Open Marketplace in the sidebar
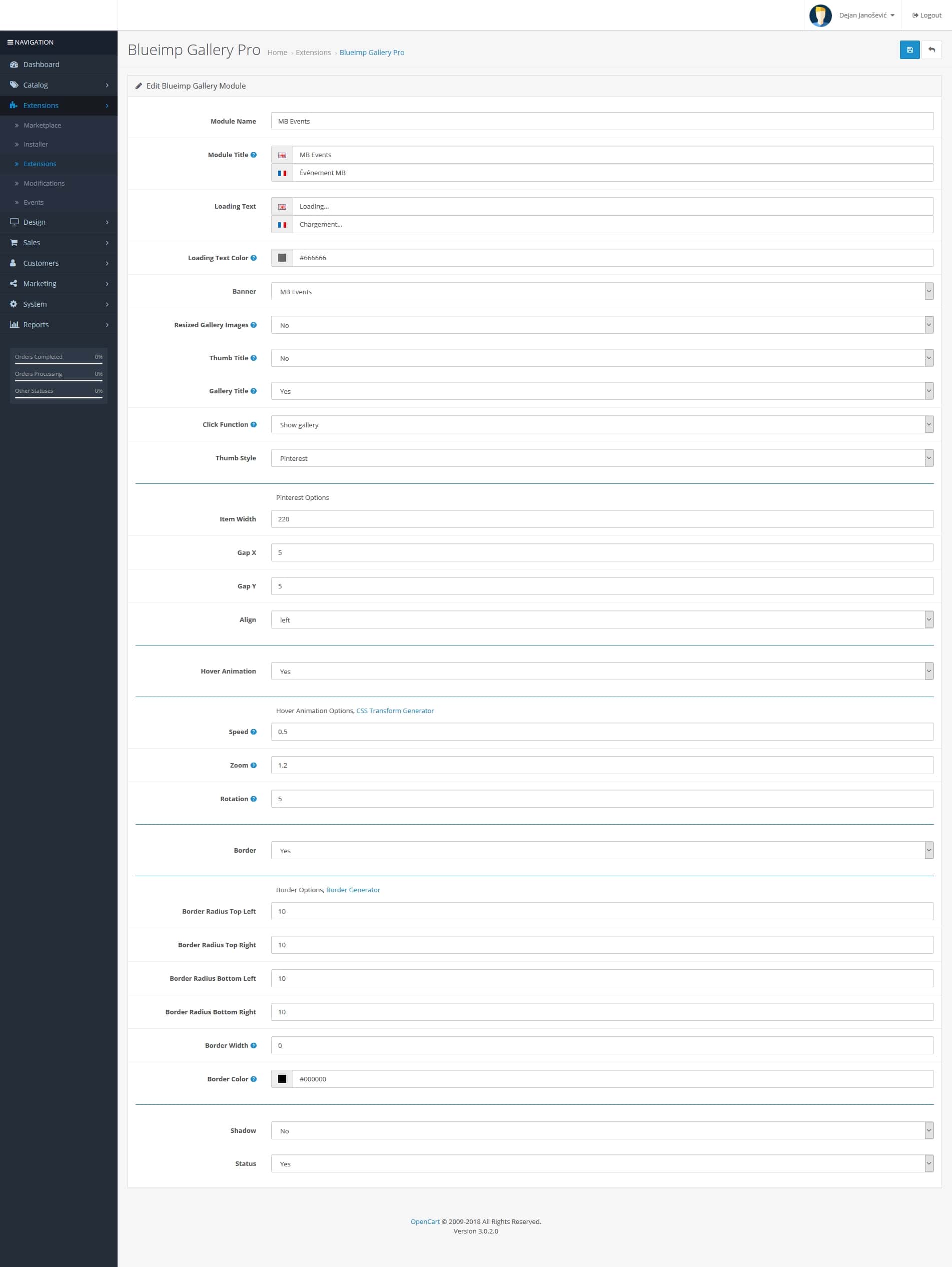 coord(42,126)
